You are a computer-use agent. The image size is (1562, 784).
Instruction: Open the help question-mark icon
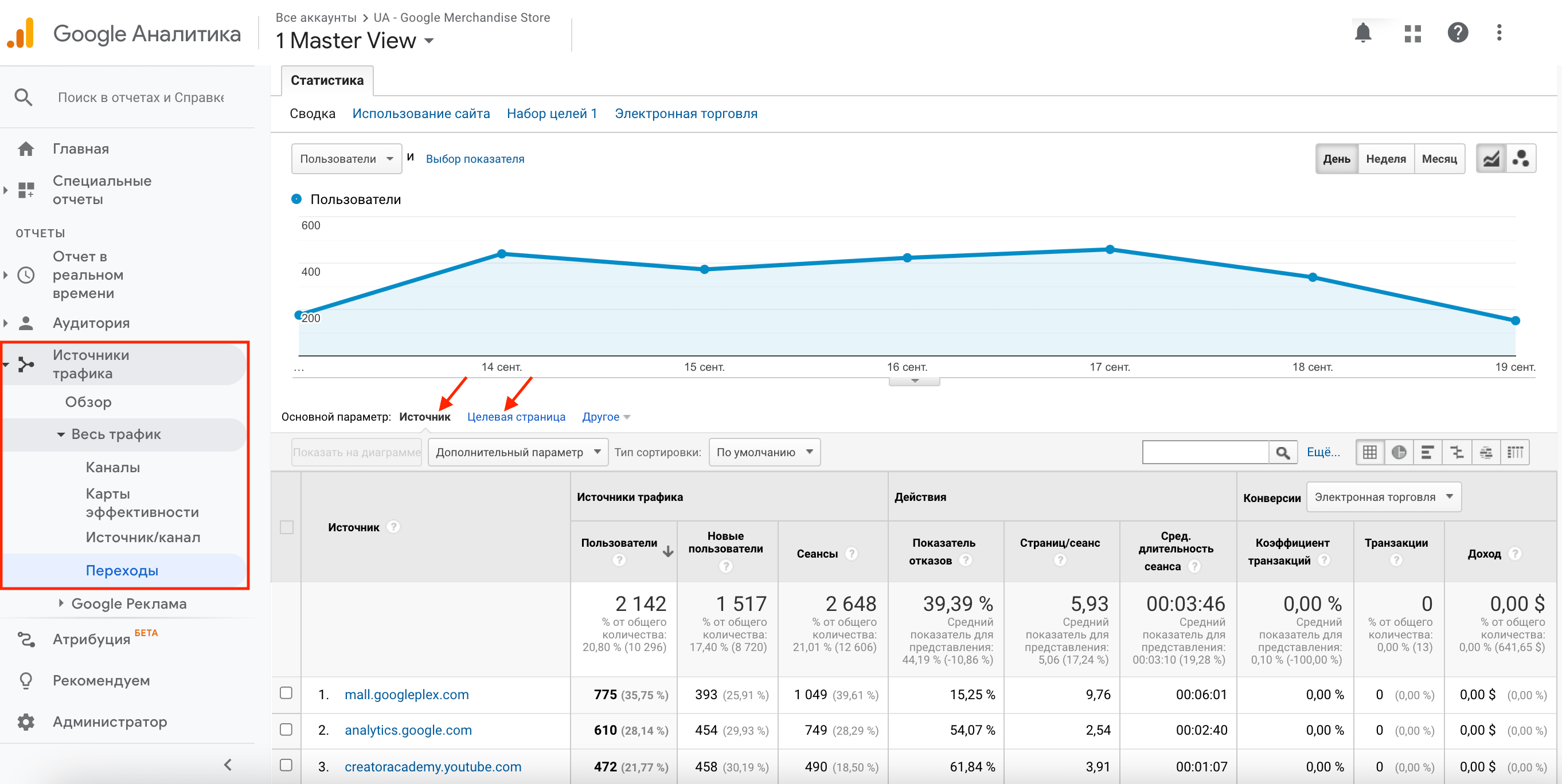(x=1457, y=33)
